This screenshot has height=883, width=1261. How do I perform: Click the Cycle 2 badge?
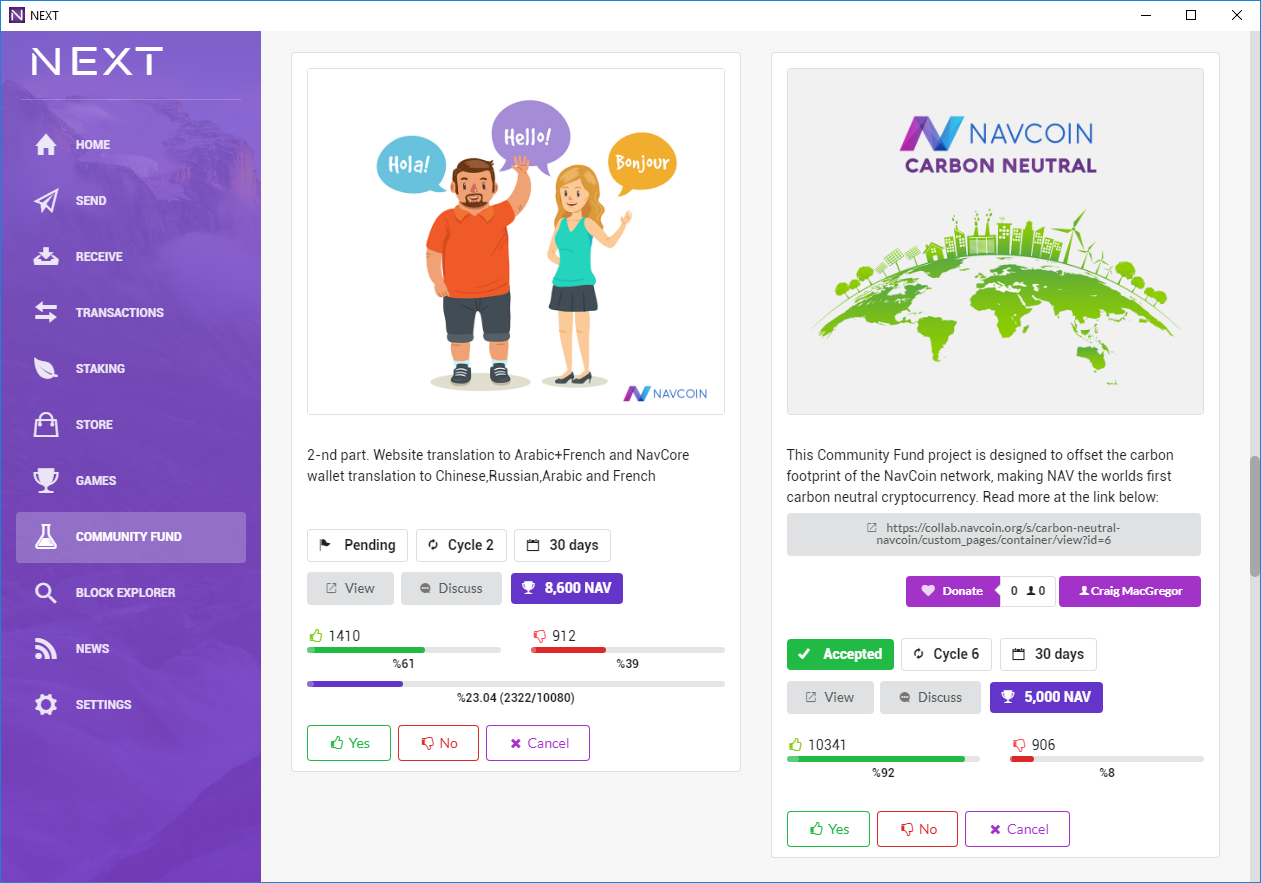(461, 545)
